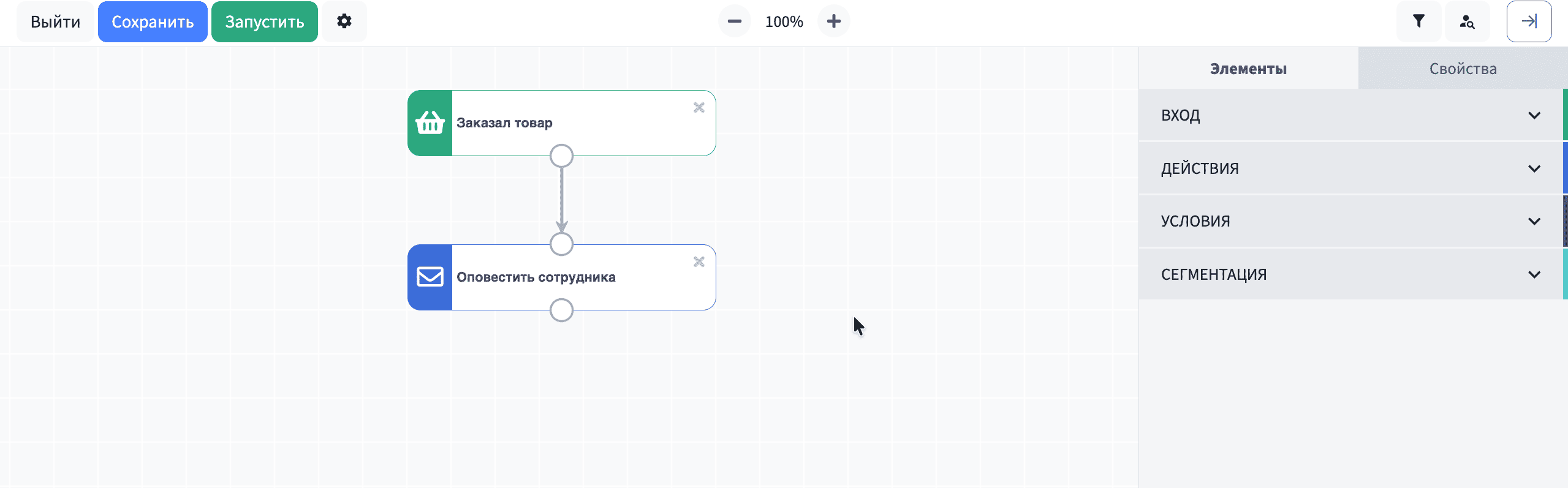Click the Запустить button
The width and height of the screenshot is (1568, 488).
[x=264, y=21]
